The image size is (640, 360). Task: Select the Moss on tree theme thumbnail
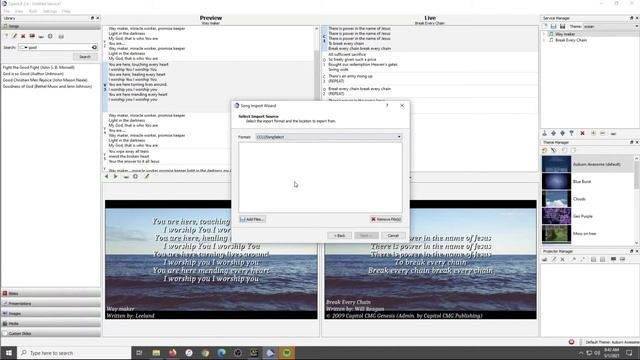(x=556, y=233)
